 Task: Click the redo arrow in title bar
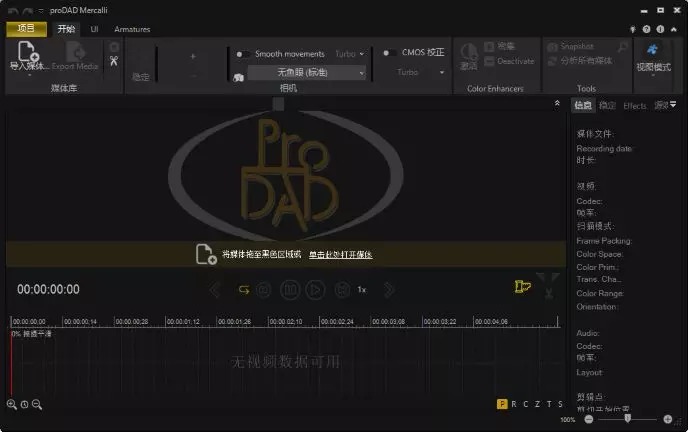coord(28,11)
